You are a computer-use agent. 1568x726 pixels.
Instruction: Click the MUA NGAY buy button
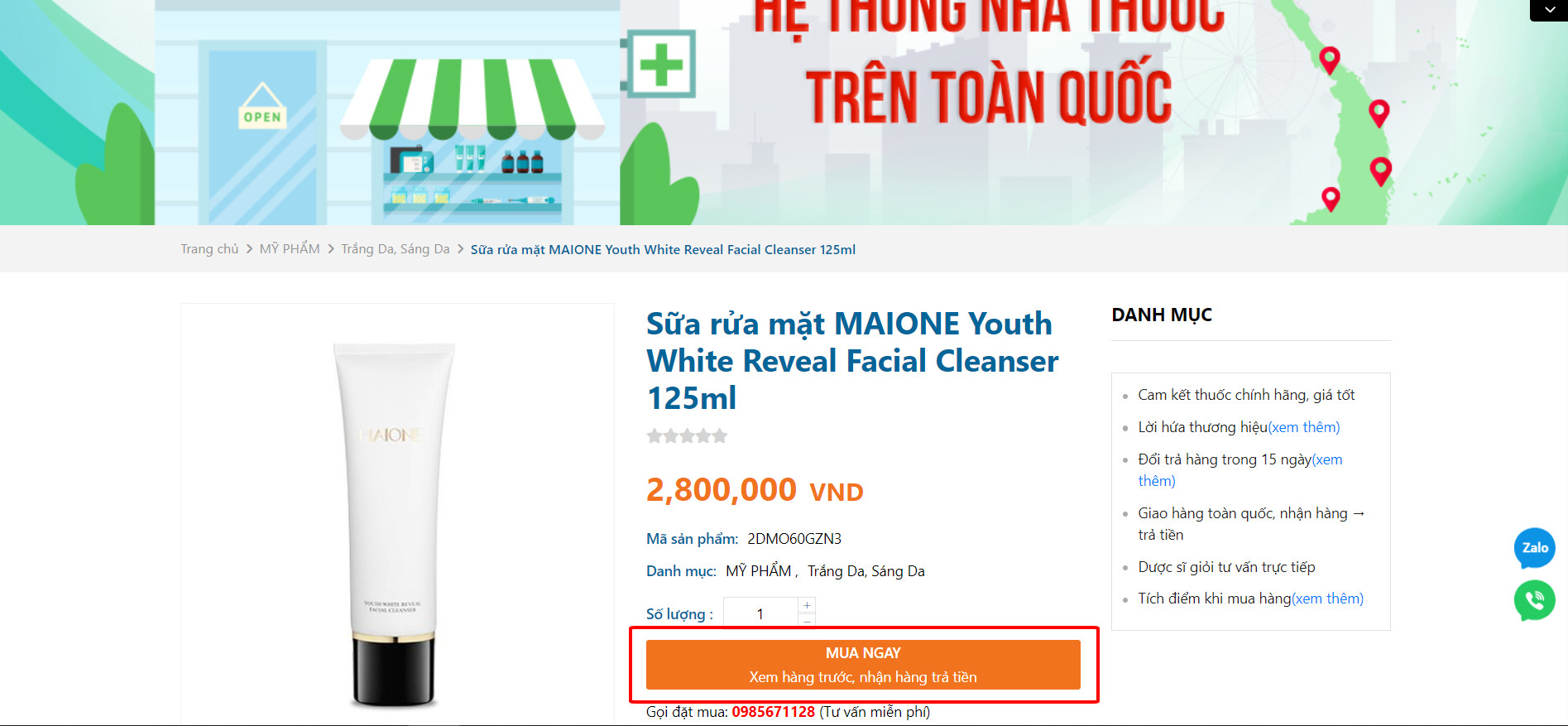(863, 665)
